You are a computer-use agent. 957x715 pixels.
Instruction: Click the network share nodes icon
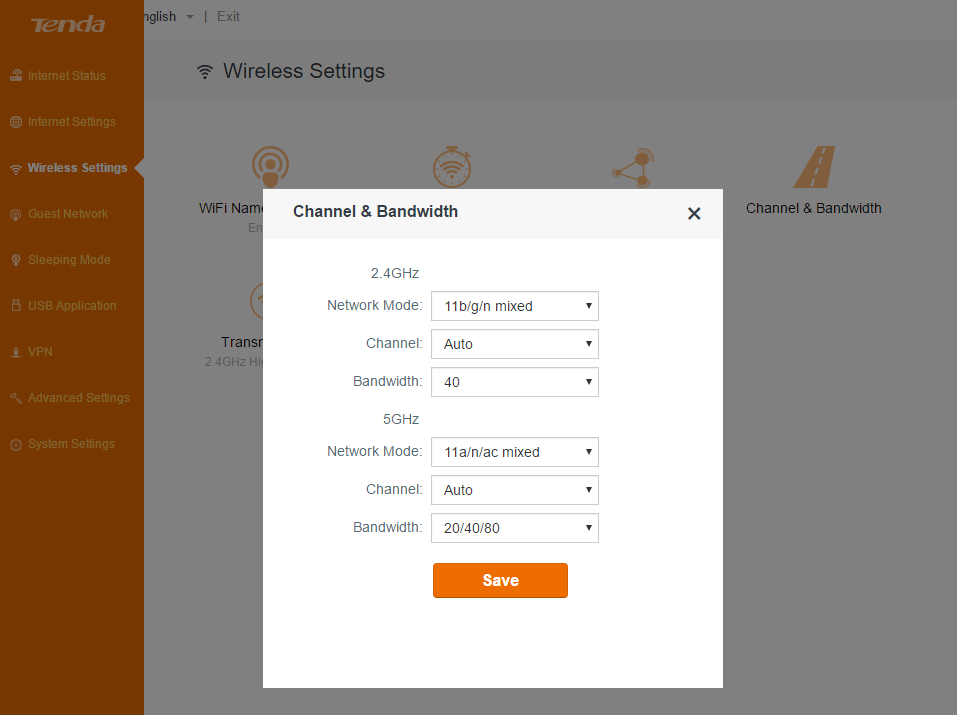pos(633,167)
